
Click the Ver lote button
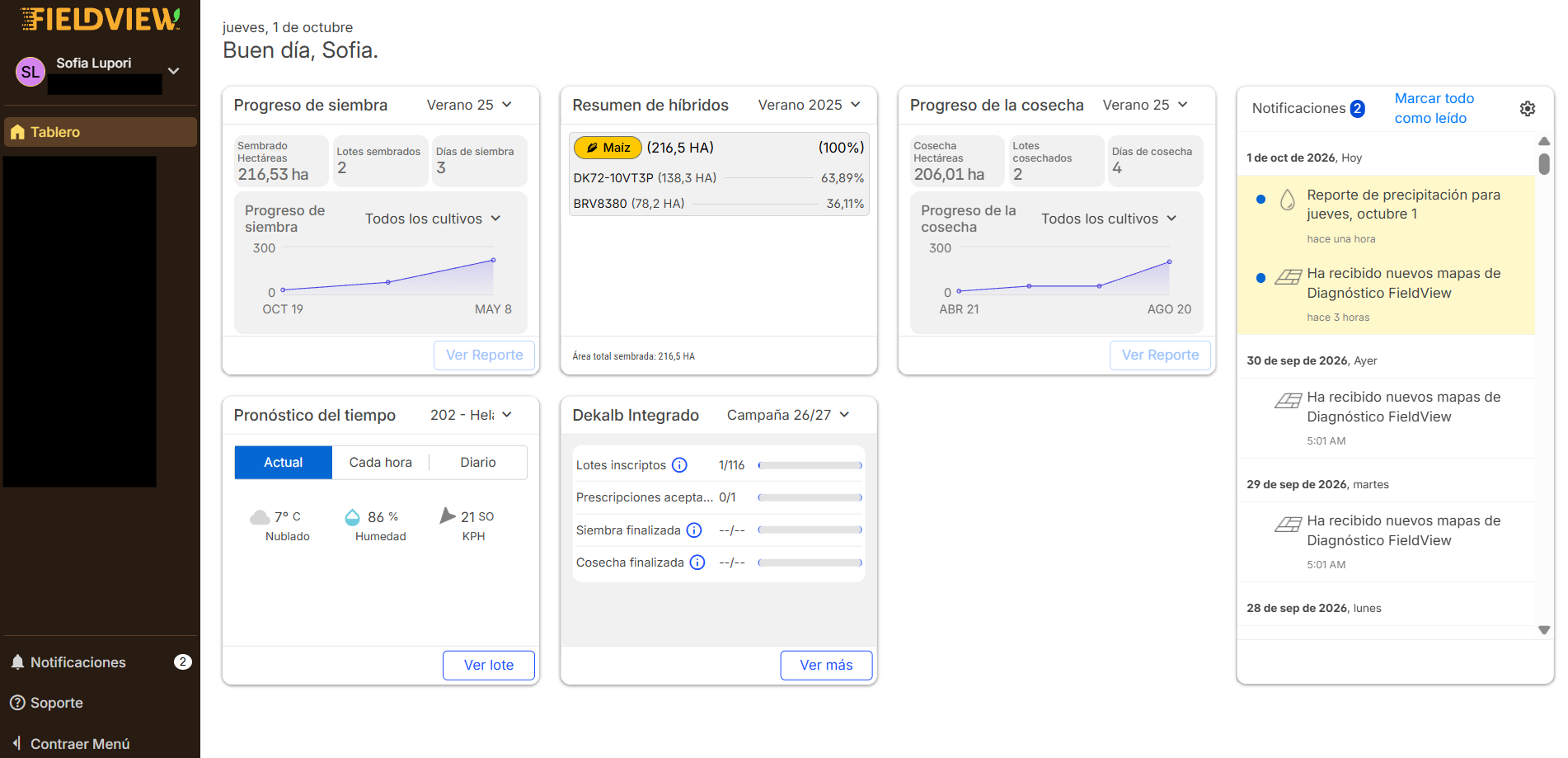pyautogui.click(x=489, y=666)
